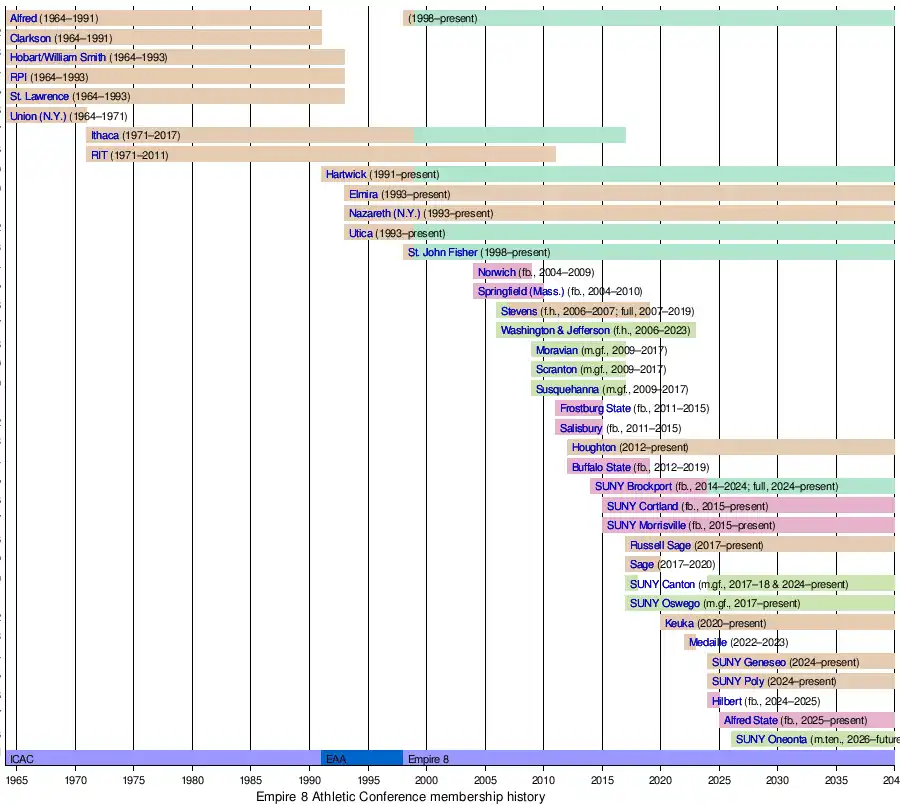Click the Hobart/William Smith link
The height and width of the screenshot is (805, 900).
(x=57, y=57)
